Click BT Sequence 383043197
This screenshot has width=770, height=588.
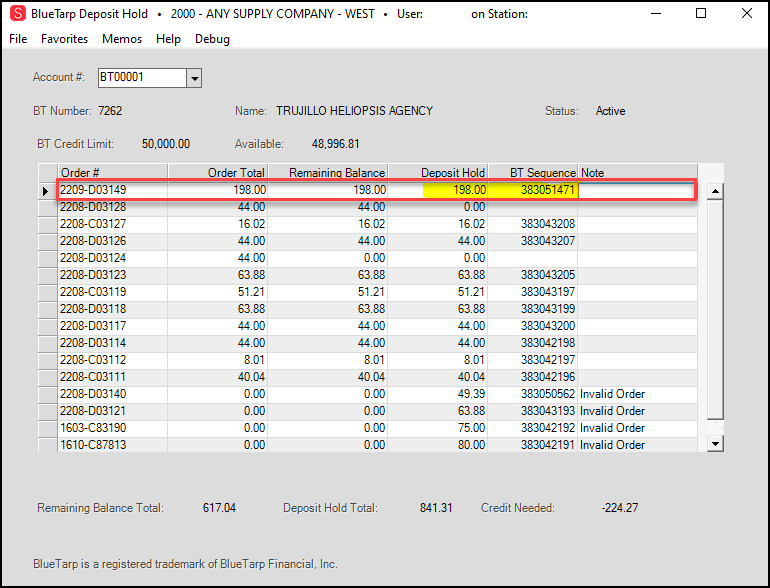pos(533,292)
